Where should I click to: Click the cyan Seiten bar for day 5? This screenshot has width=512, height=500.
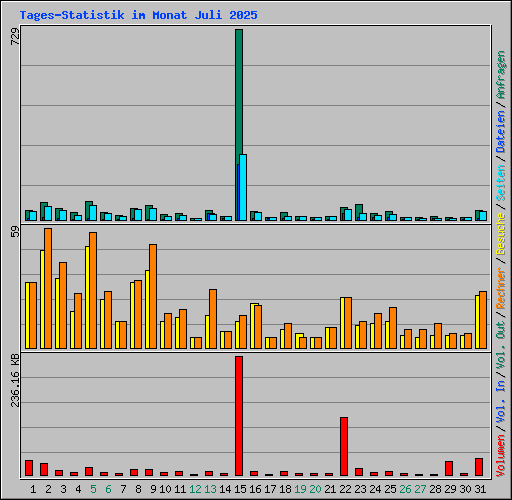tap(93, 213)
